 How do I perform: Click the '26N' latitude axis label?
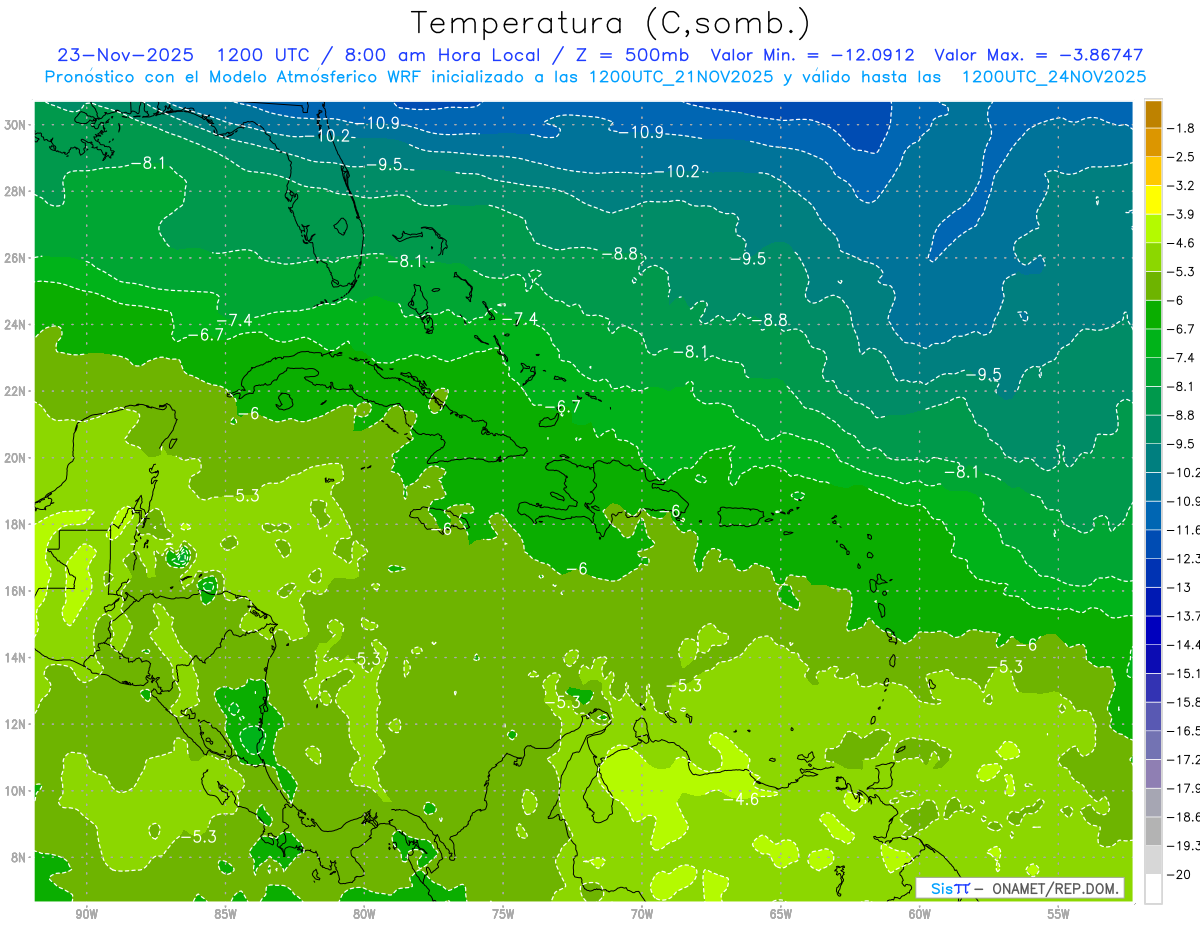coord(14,258)
